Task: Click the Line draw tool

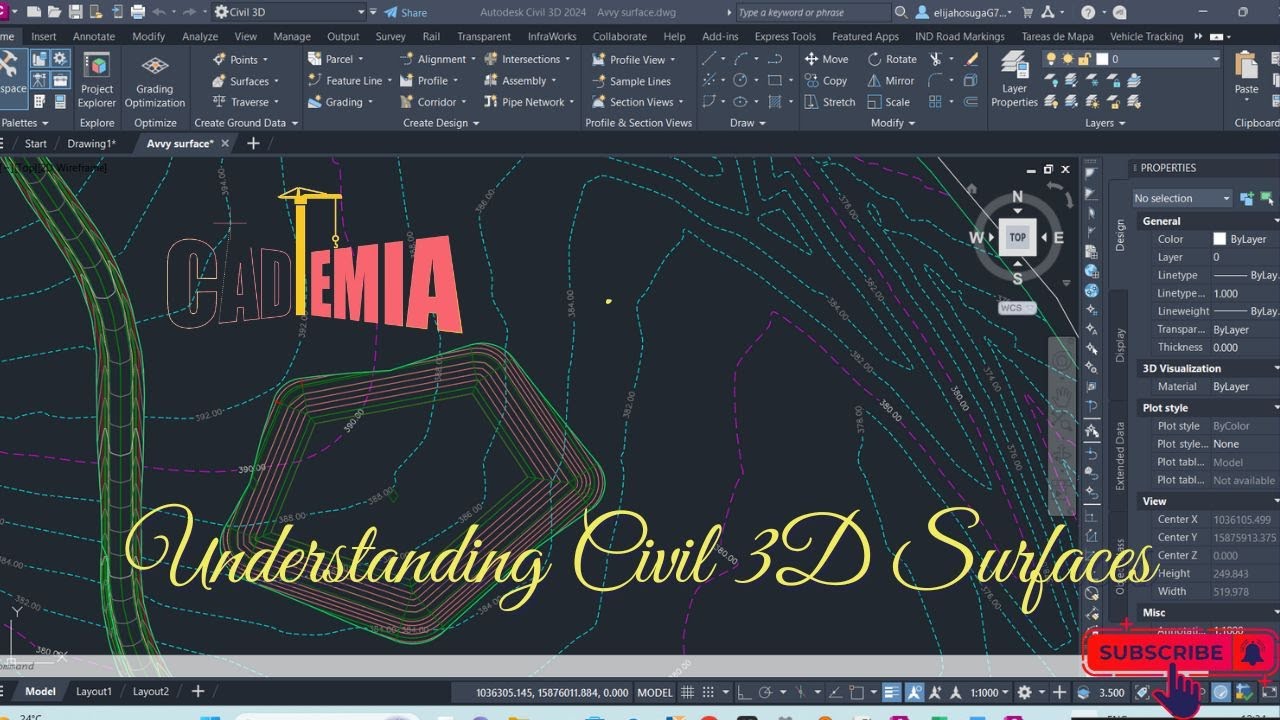Action: [x=708, y=59]
